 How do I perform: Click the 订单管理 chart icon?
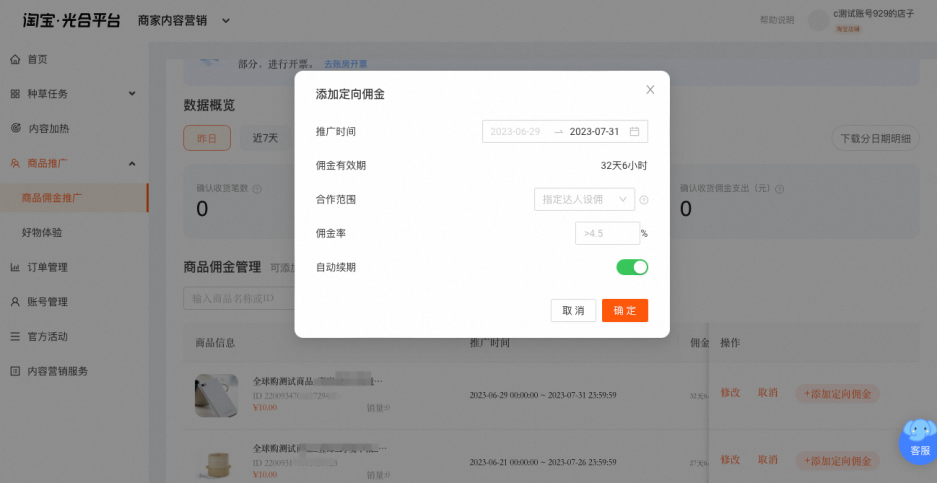click(x=15, y=267)
